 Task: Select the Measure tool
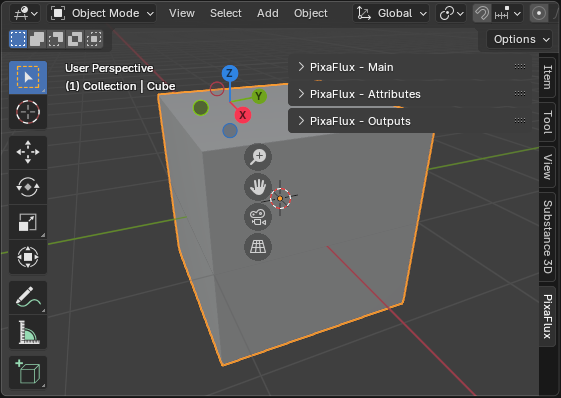[x=28, y=332]
